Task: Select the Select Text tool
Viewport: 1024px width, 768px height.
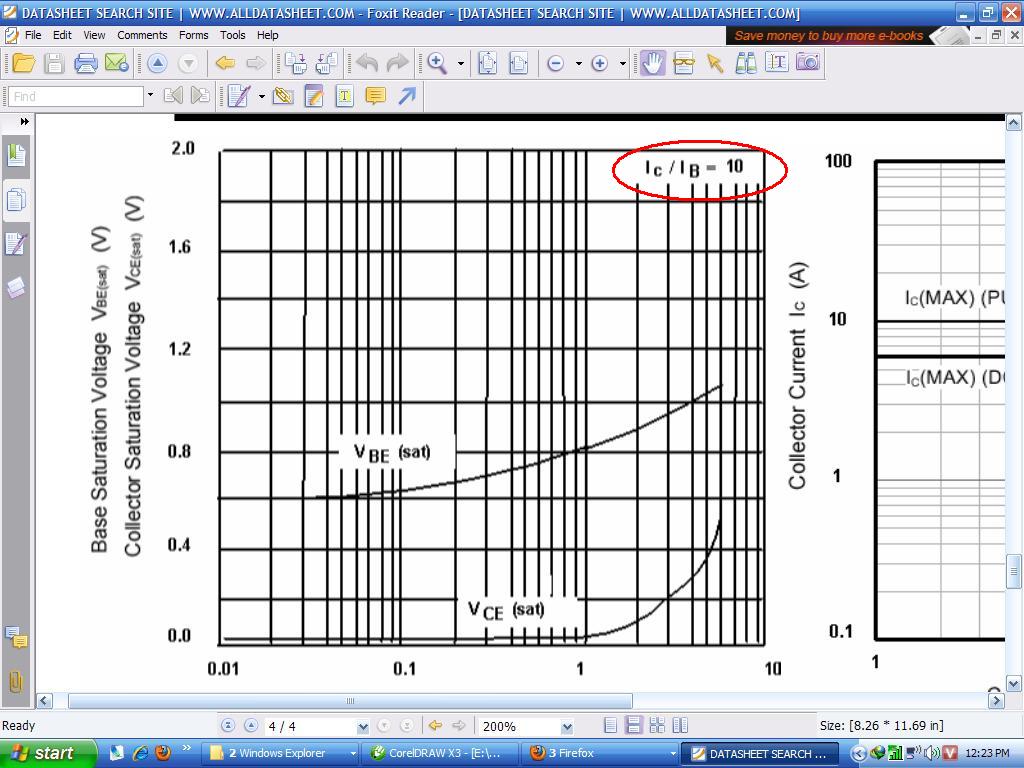Action: 776,63
